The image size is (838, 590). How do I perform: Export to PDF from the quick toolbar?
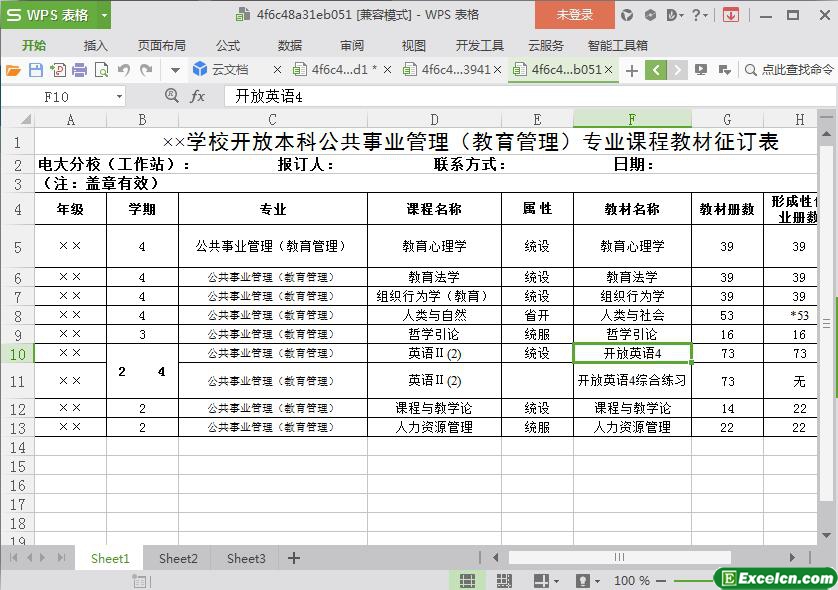coord(58,70)
